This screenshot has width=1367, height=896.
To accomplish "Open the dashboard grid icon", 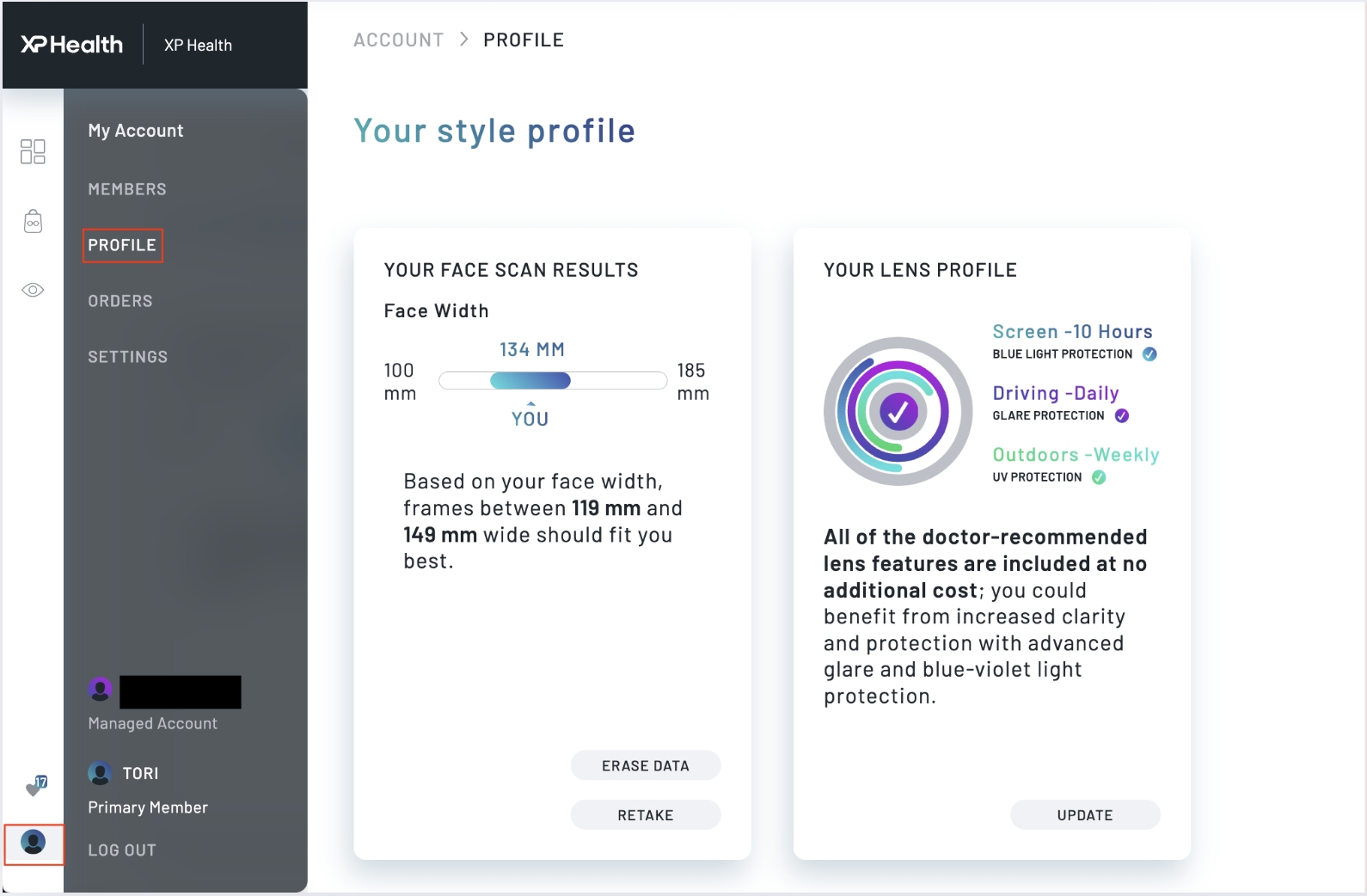I will click(x=33, y=151).
